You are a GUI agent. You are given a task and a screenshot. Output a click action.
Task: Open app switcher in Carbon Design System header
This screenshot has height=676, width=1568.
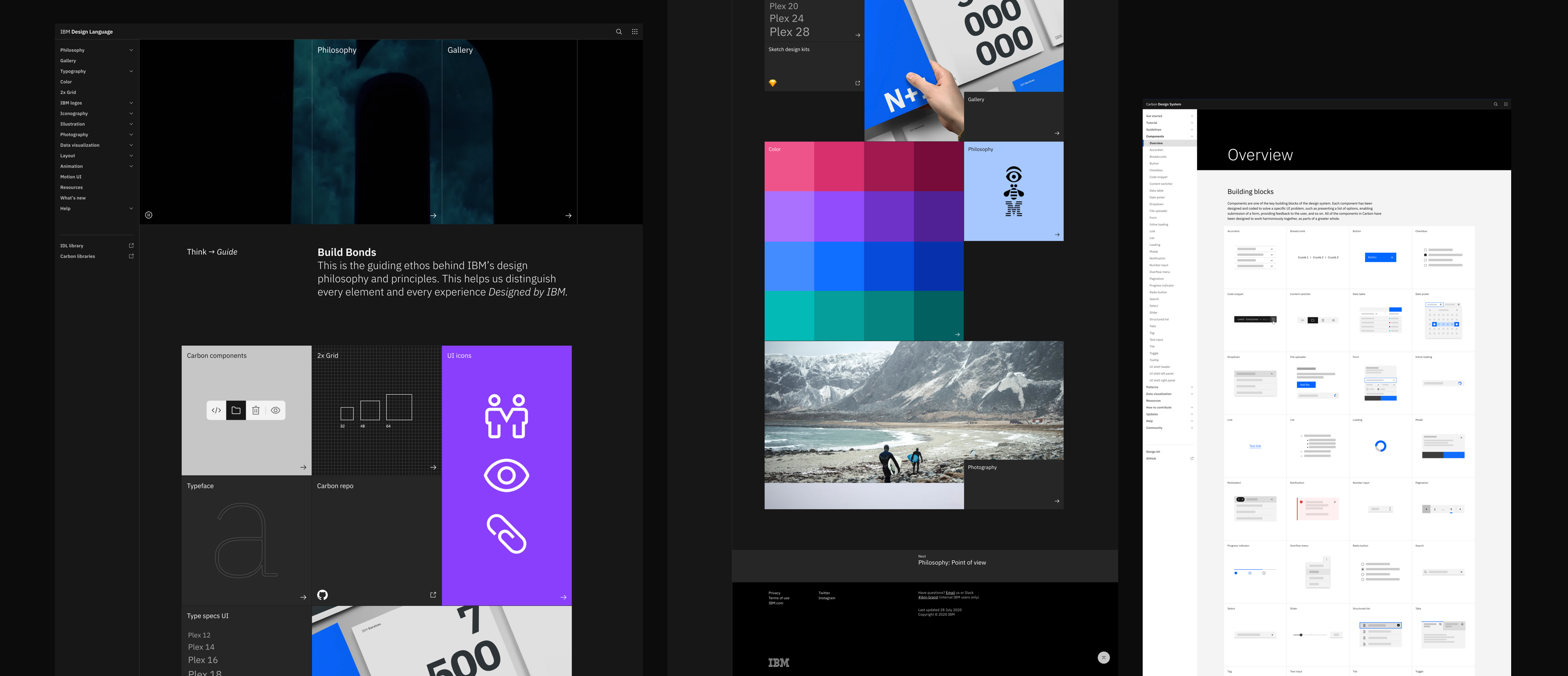coord(1506,104)
